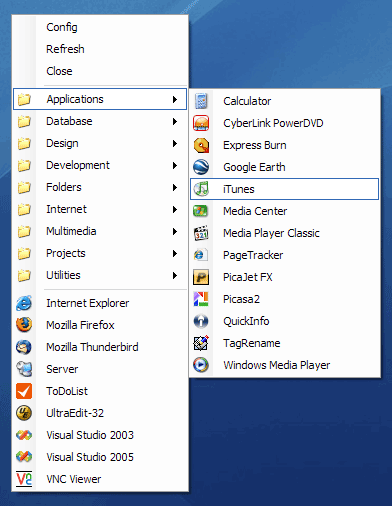This screenshot has width=392, height=506.
Task: Click the CyberLink PowerDVD icon
Action: pos(201,123)
